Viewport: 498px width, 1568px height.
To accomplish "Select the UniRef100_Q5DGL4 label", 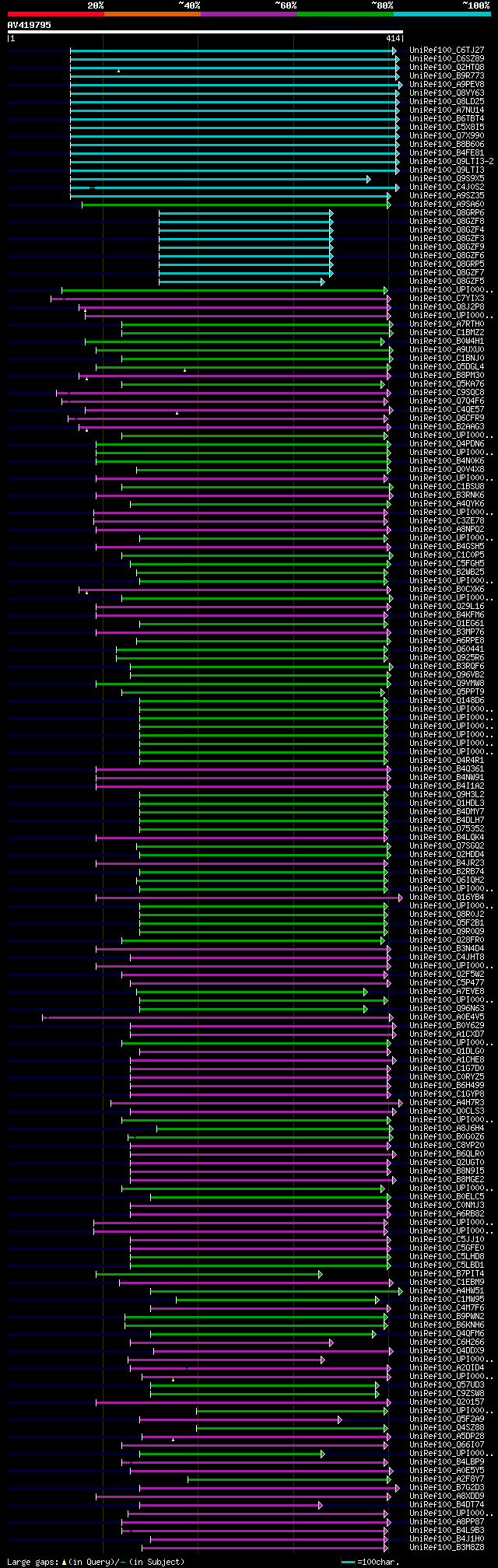I will click(x=447, y=367).
